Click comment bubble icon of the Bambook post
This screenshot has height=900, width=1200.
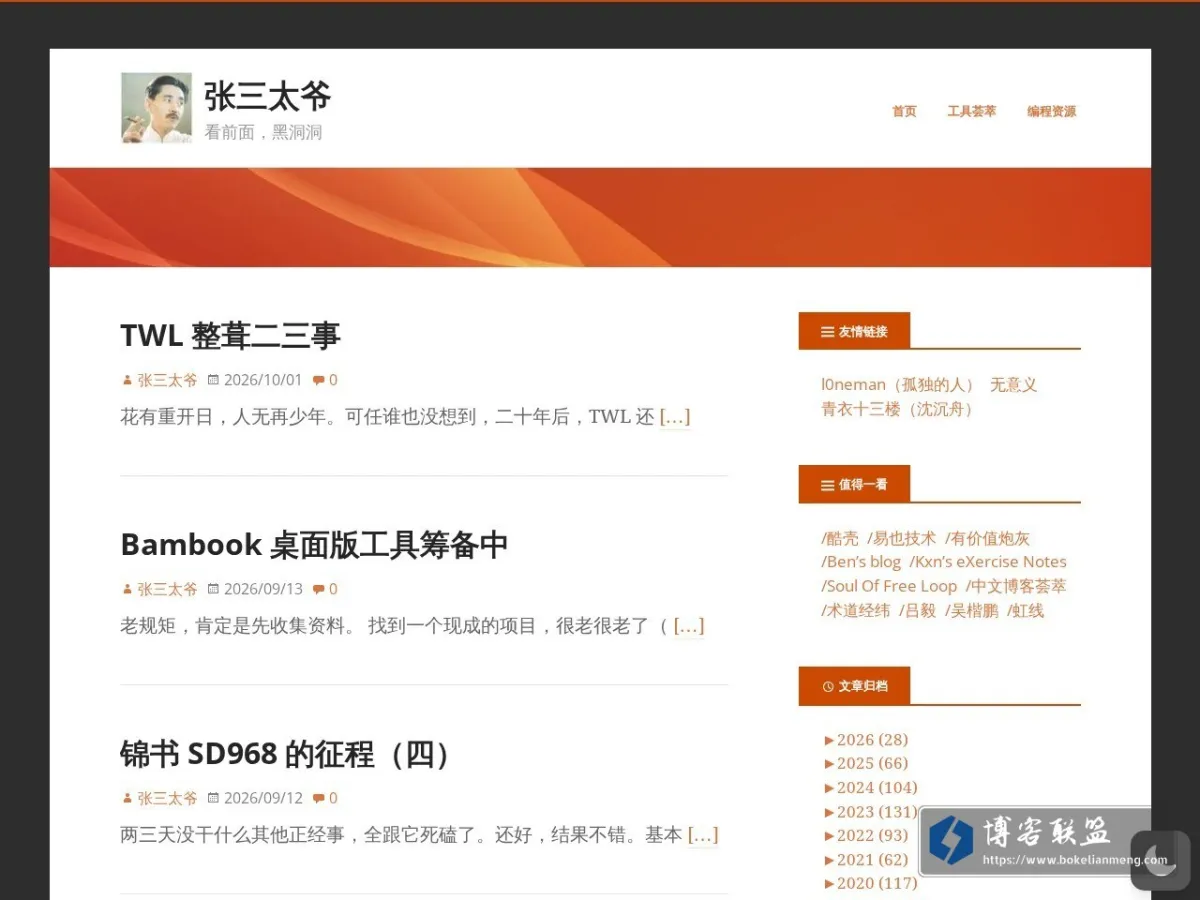[318, 589]
